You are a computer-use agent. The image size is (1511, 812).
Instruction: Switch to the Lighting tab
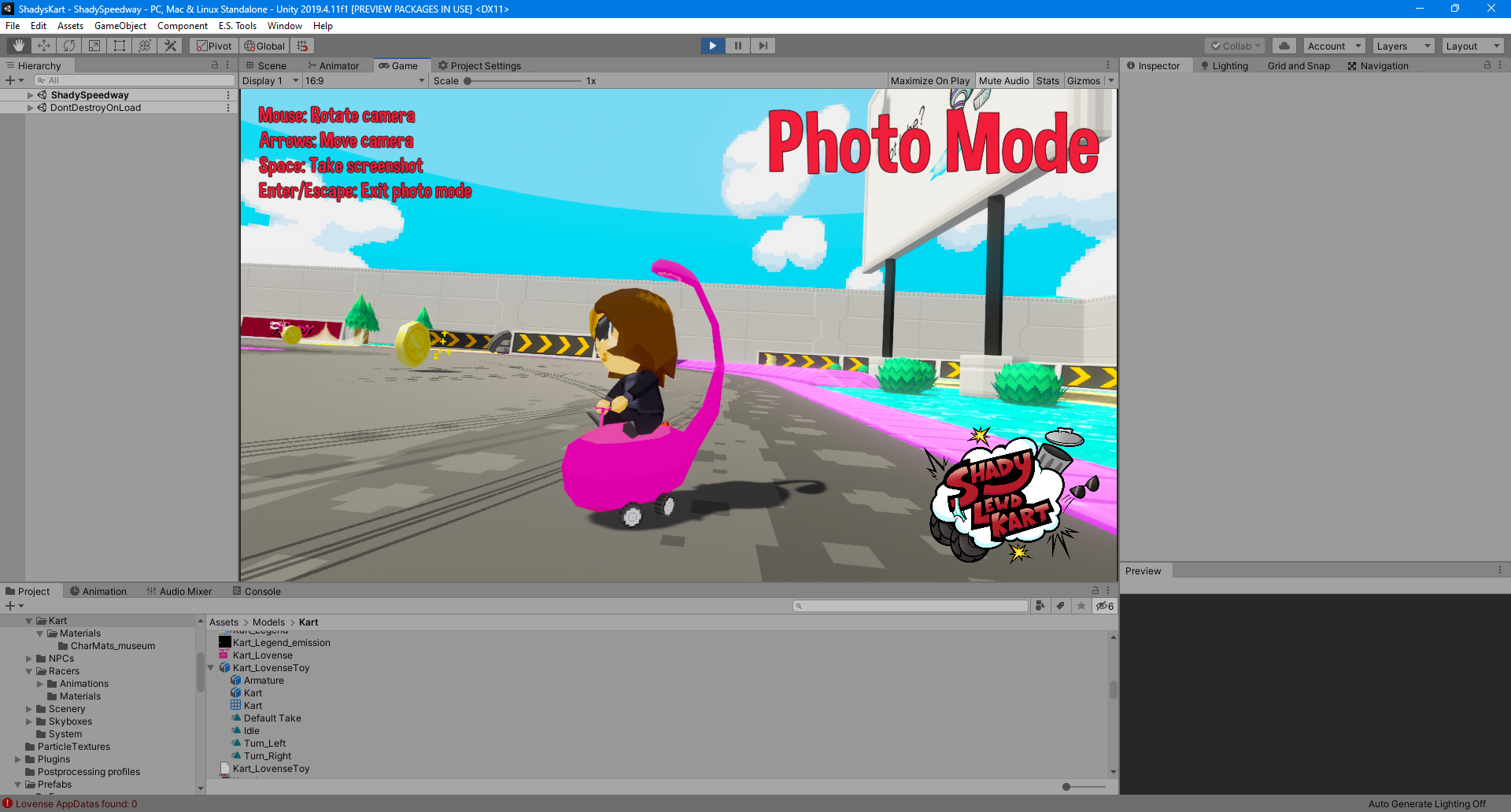coord(1225,65)
